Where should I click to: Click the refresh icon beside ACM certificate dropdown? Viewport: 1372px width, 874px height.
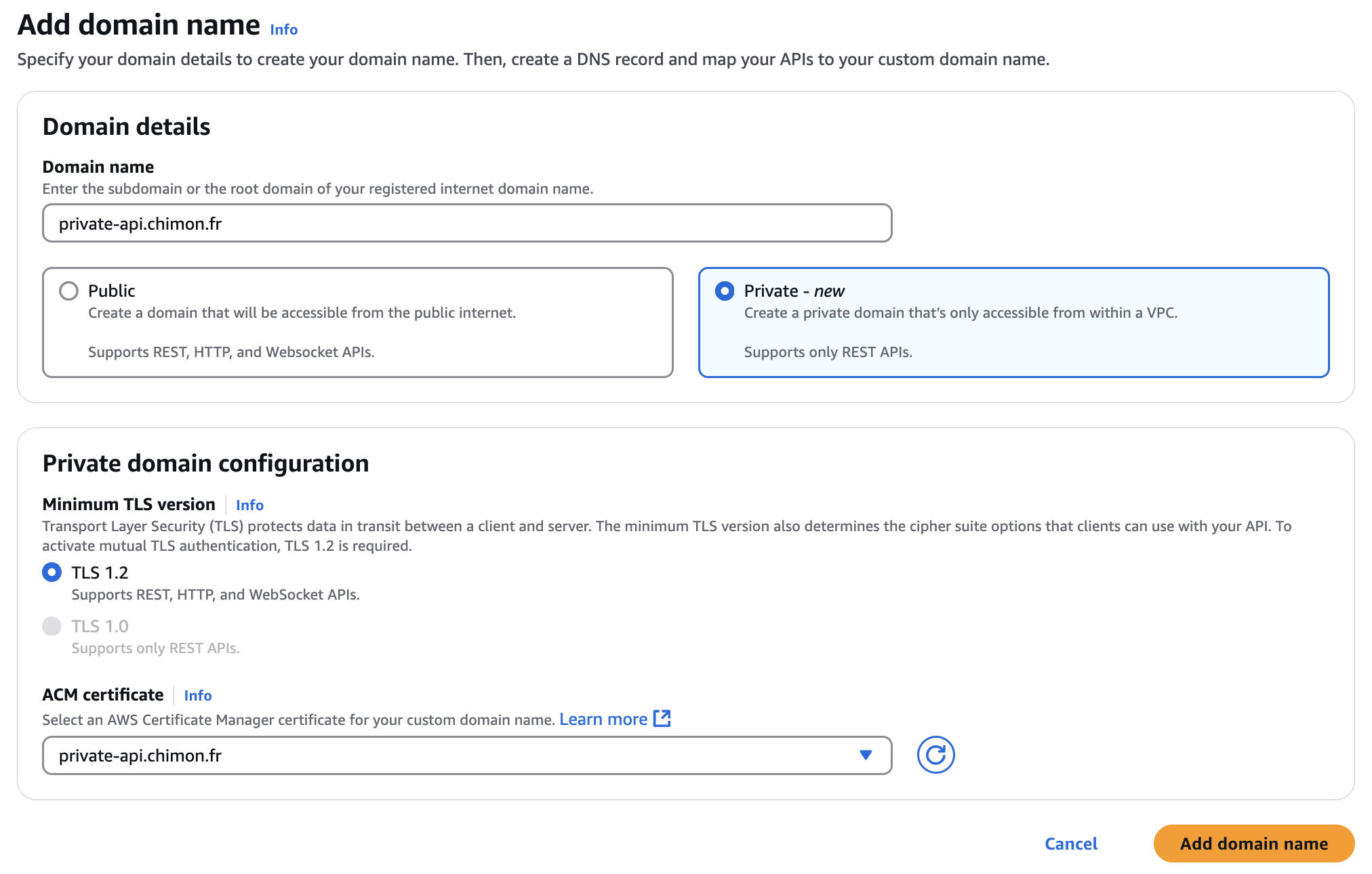tap(936, 754)
